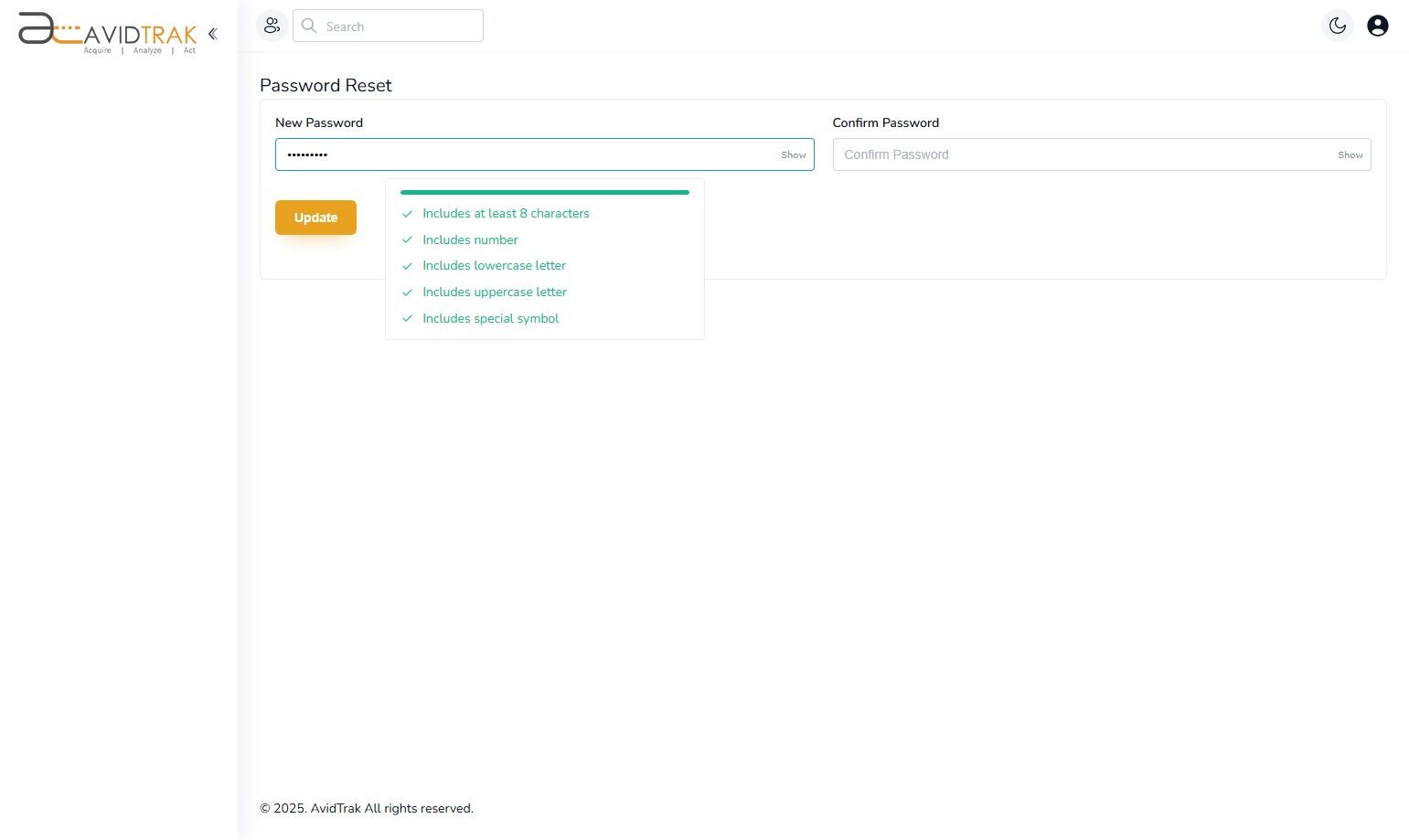Enable dark mode with the moon icon

[1337, 26]
